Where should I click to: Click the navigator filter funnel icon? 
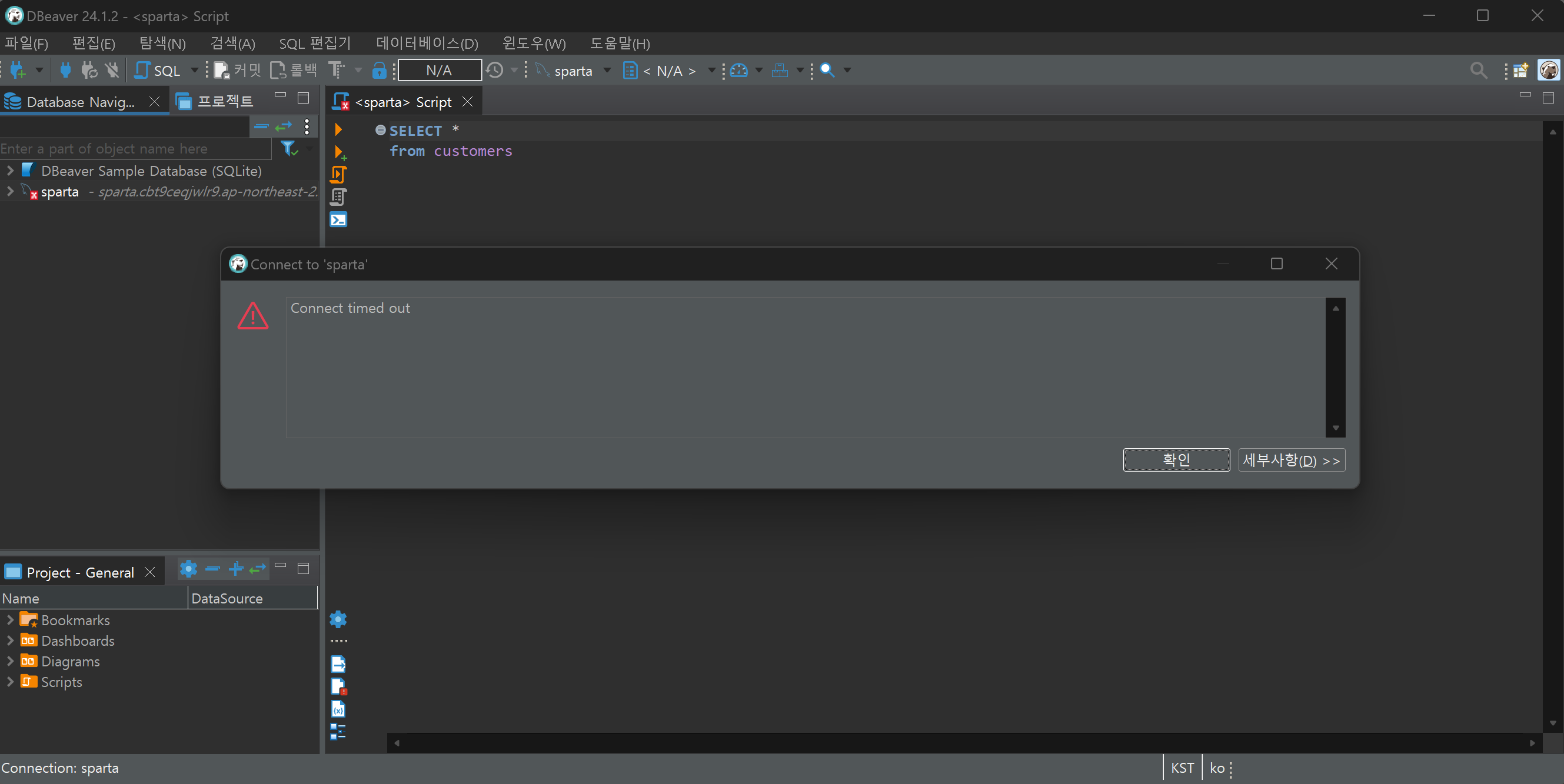coord(289,148)
